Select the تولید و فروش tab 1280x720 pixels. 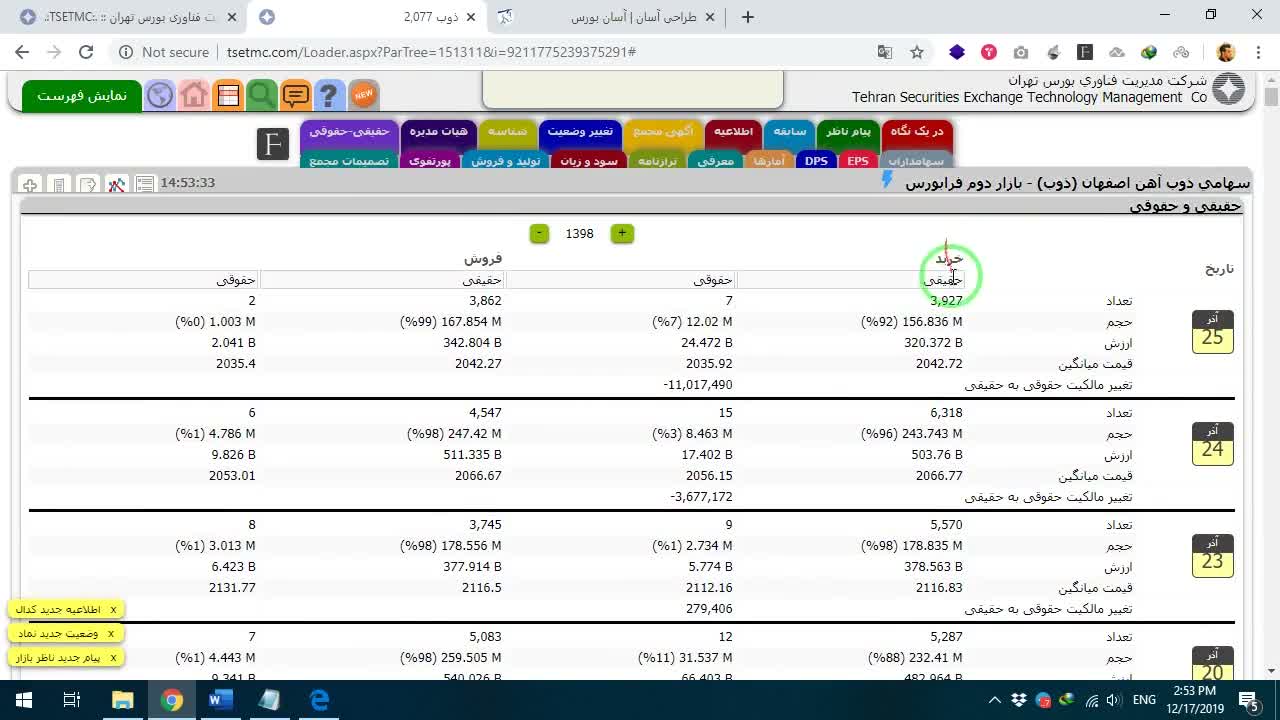coord(505,160)
